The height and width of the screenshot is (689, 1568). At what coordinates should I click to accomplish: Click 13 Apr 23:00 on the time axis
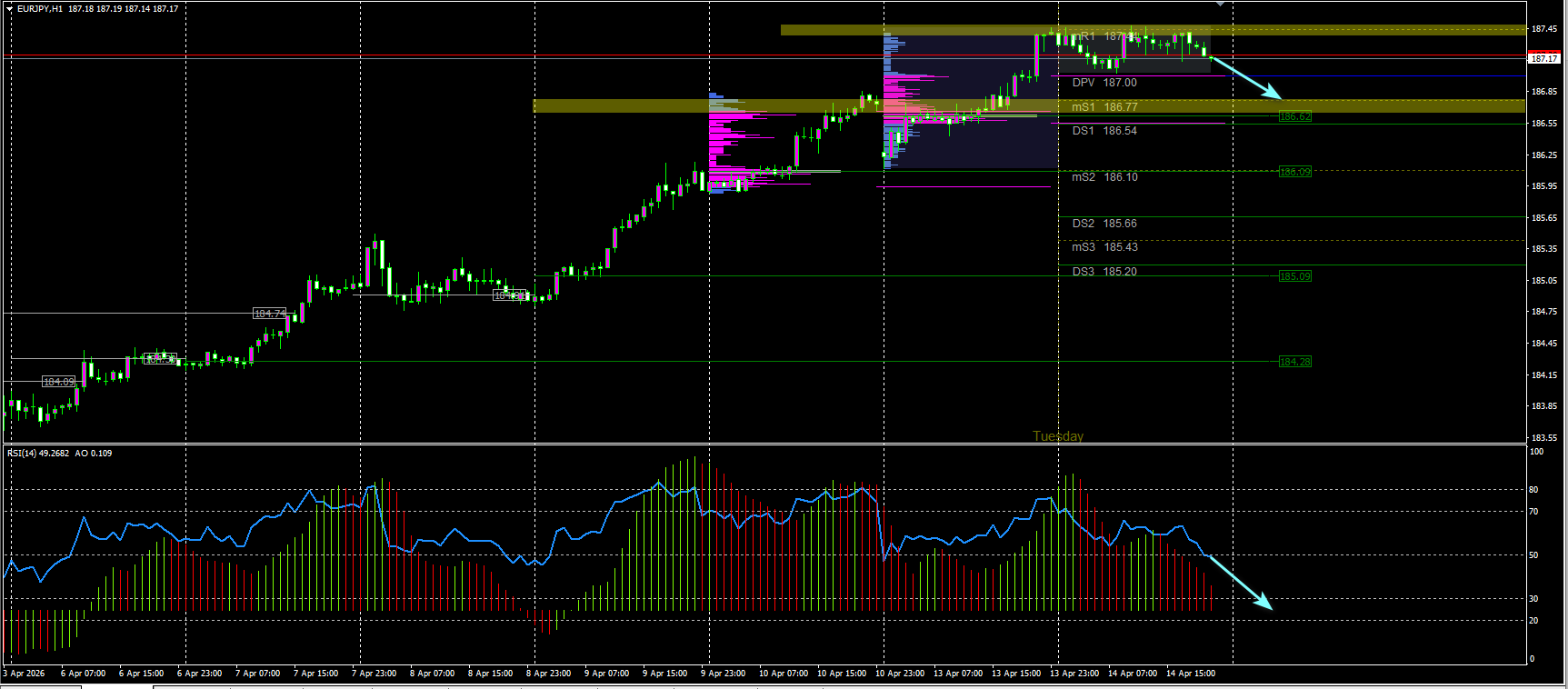pyautogui.click(x=1074, y=674)
